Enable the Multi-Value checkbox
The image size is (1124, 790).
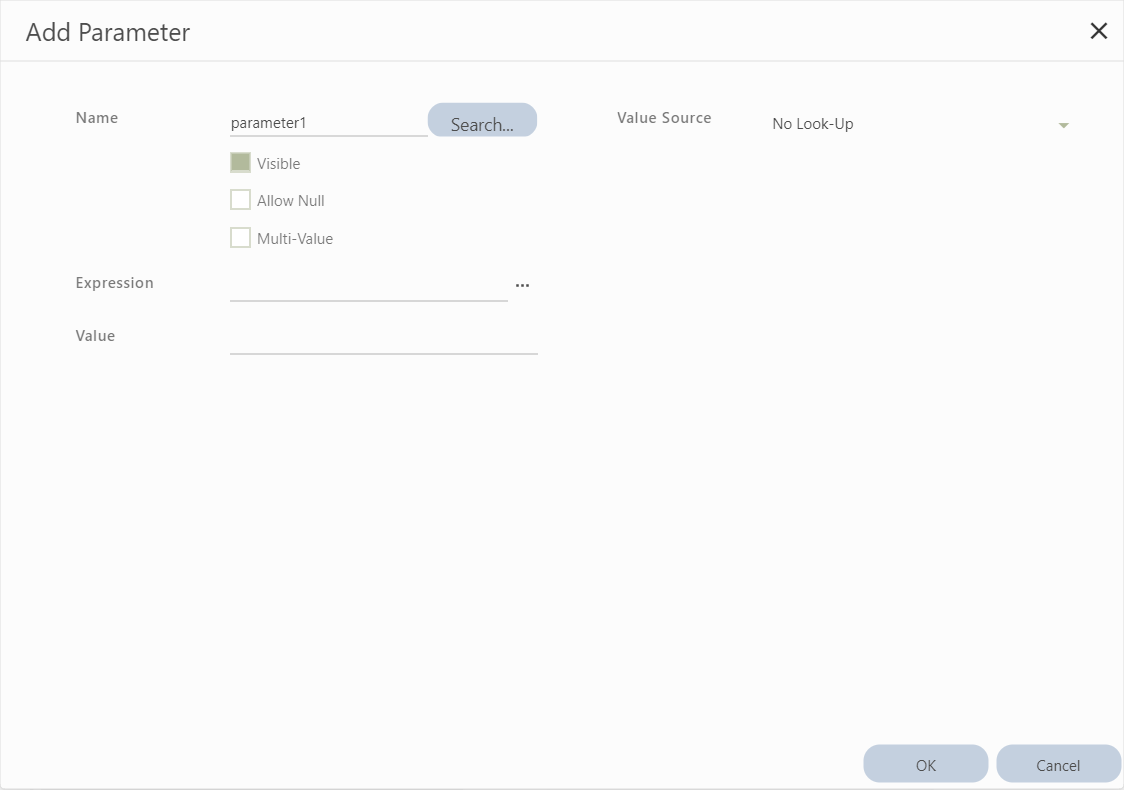(240, 237)
